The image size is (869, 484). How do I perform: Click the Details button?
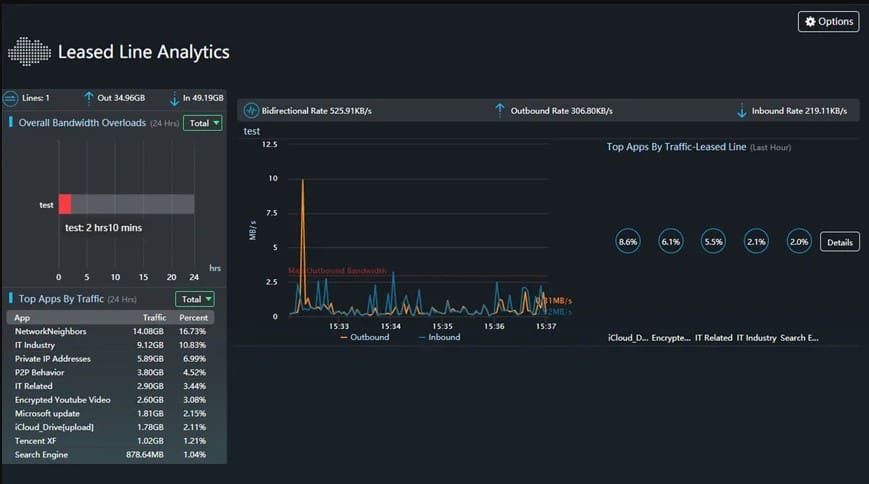pyautogui.click(x=839, y=242)
